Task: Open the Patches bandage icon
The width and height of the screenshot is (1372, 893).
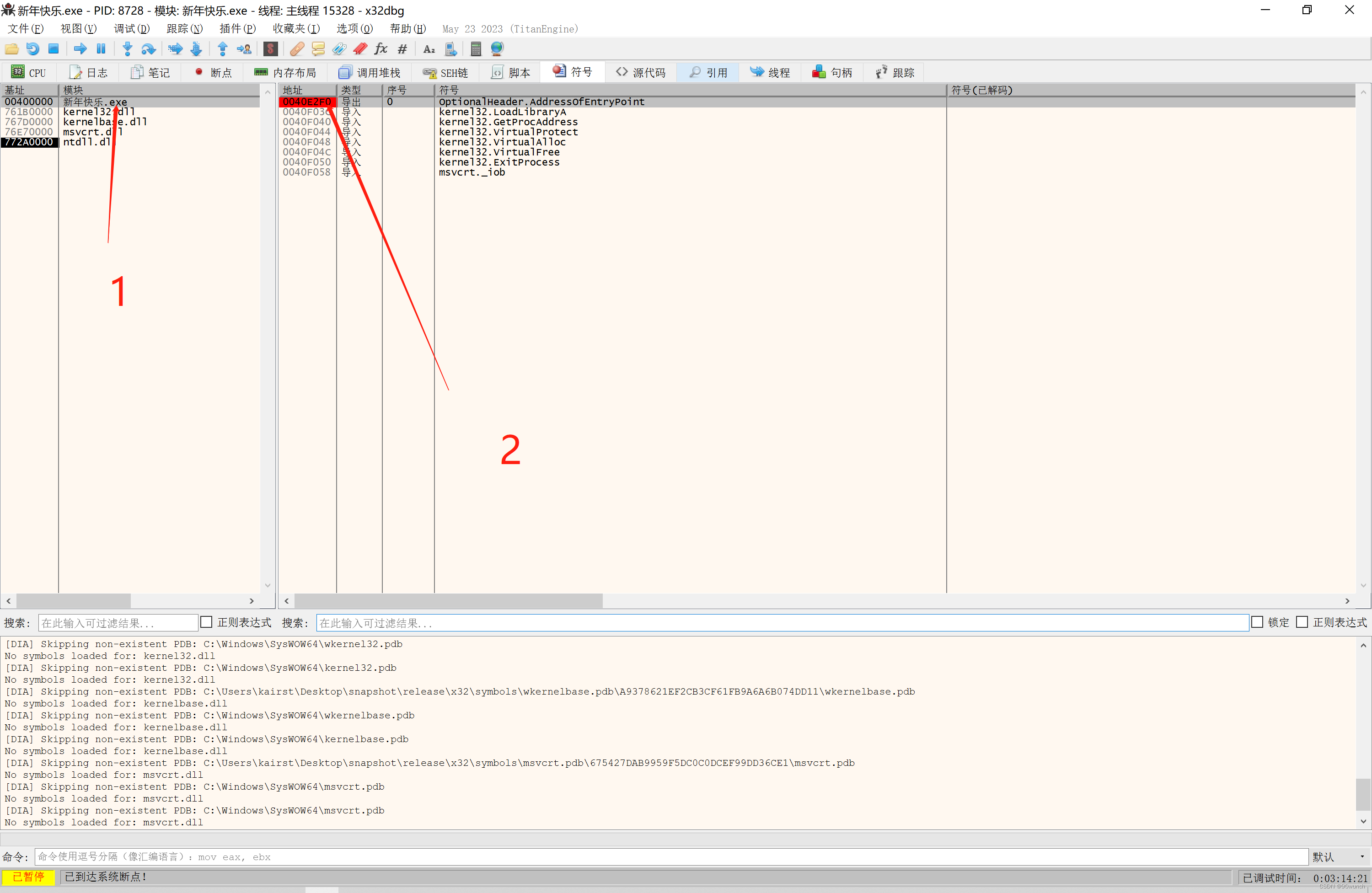Action: click(x=297, y=49)
